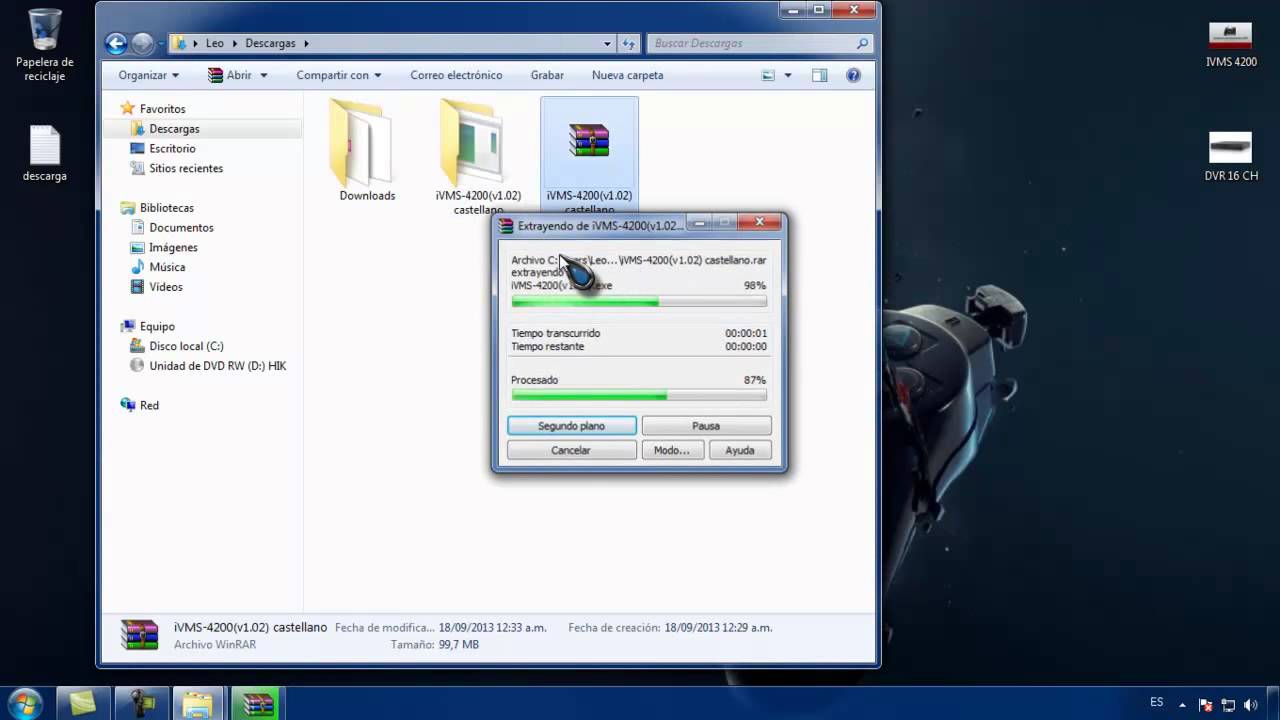
Task: Open Escritorio in navigation pane
Action: tap(172, 148)
